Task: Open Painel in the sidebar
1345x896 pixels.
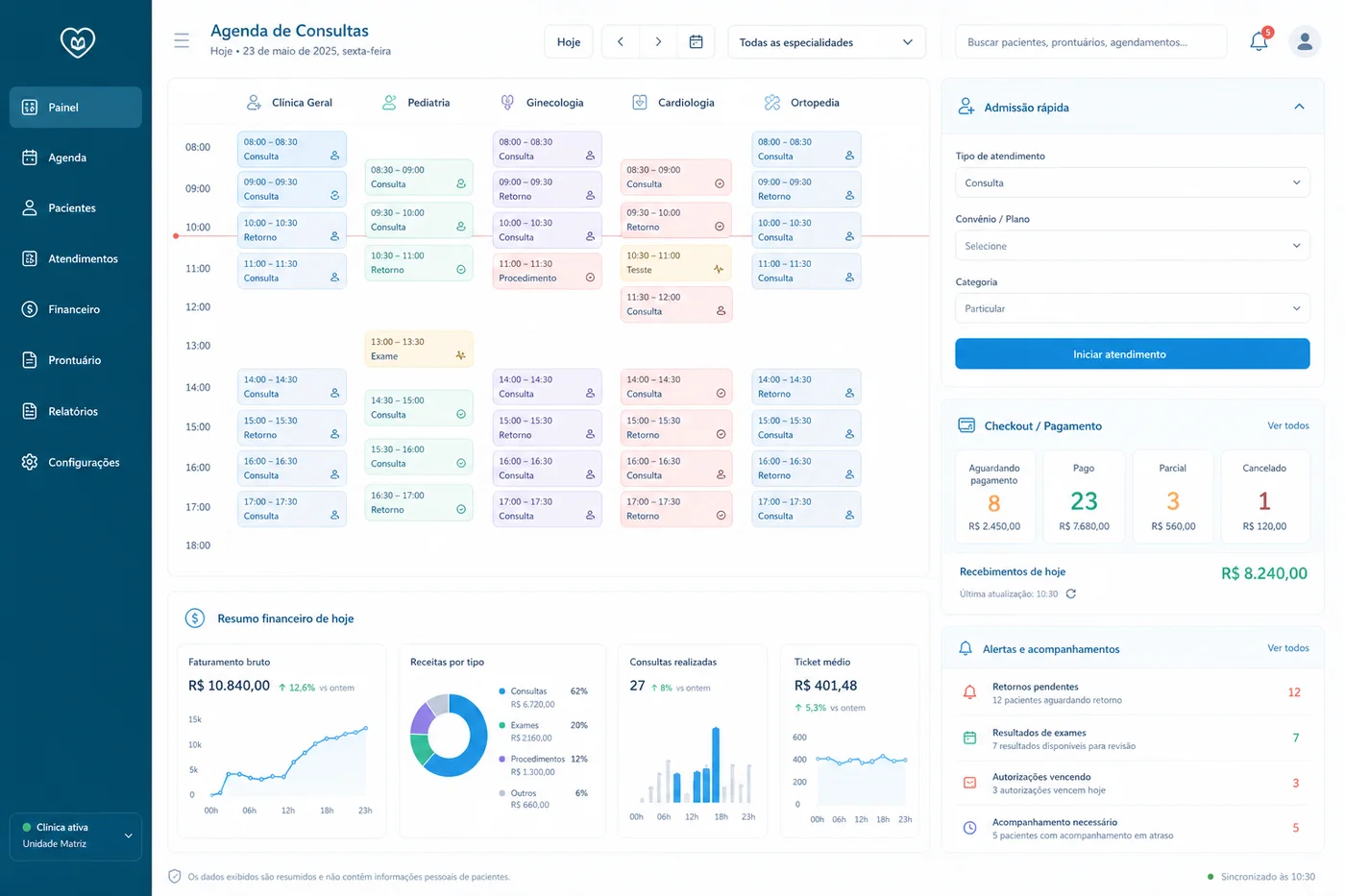Action: point(76,108)
